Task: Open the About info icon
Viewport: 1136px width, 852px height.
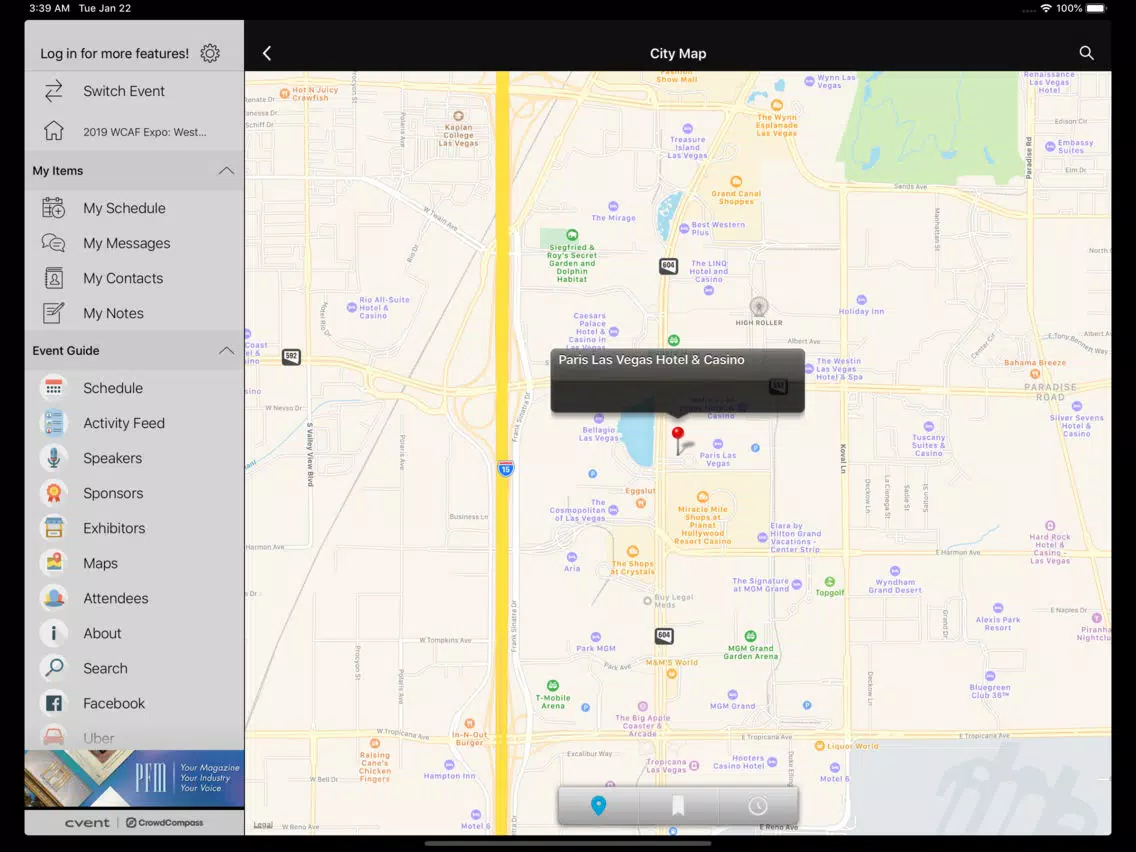Action: tap(54, 633)
